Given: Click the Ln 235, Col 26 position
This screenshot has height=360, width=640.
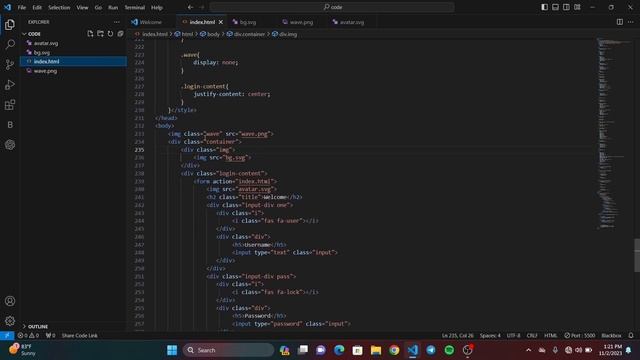Looking at the screenshot, I should tap(458, 336).
